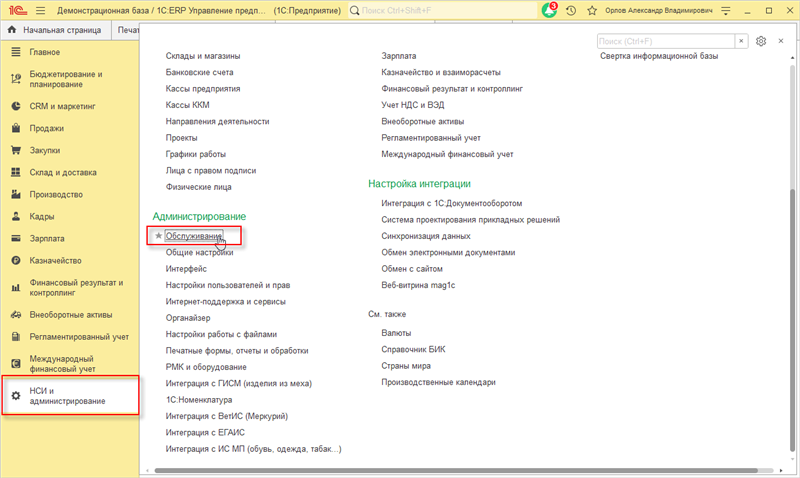Image resolution: width=800 pixels, height=478 pixels.
Task: Open the Продажи section
Action: (x=47, y=128)
